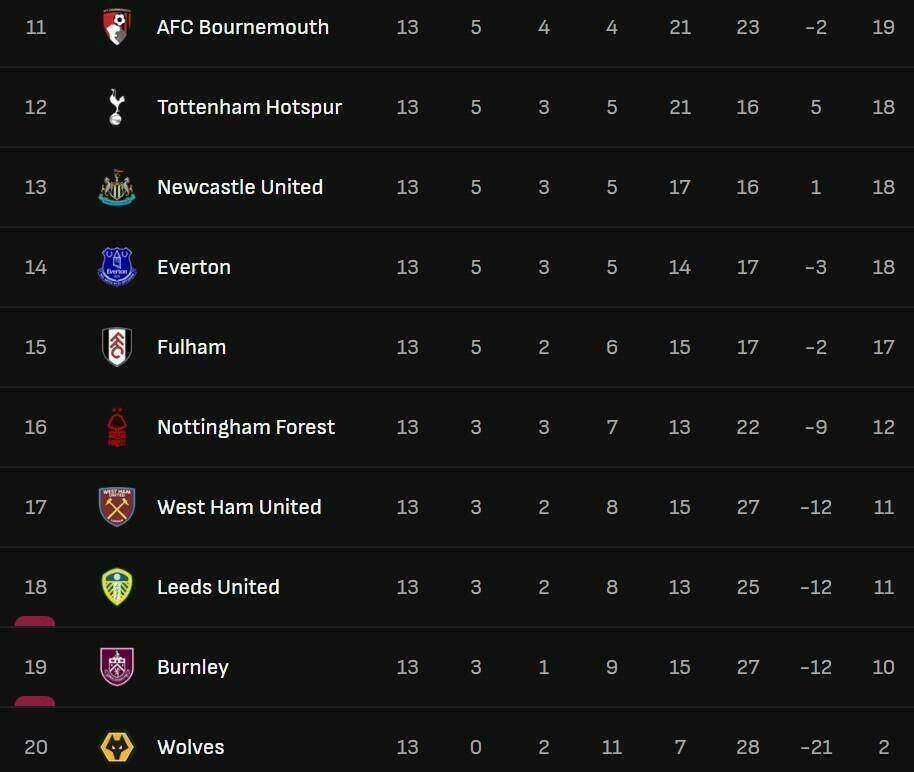Click the Tottenham Hotspur cockerel crest
The height and width of the screenshot is (772, 914).
117,107
